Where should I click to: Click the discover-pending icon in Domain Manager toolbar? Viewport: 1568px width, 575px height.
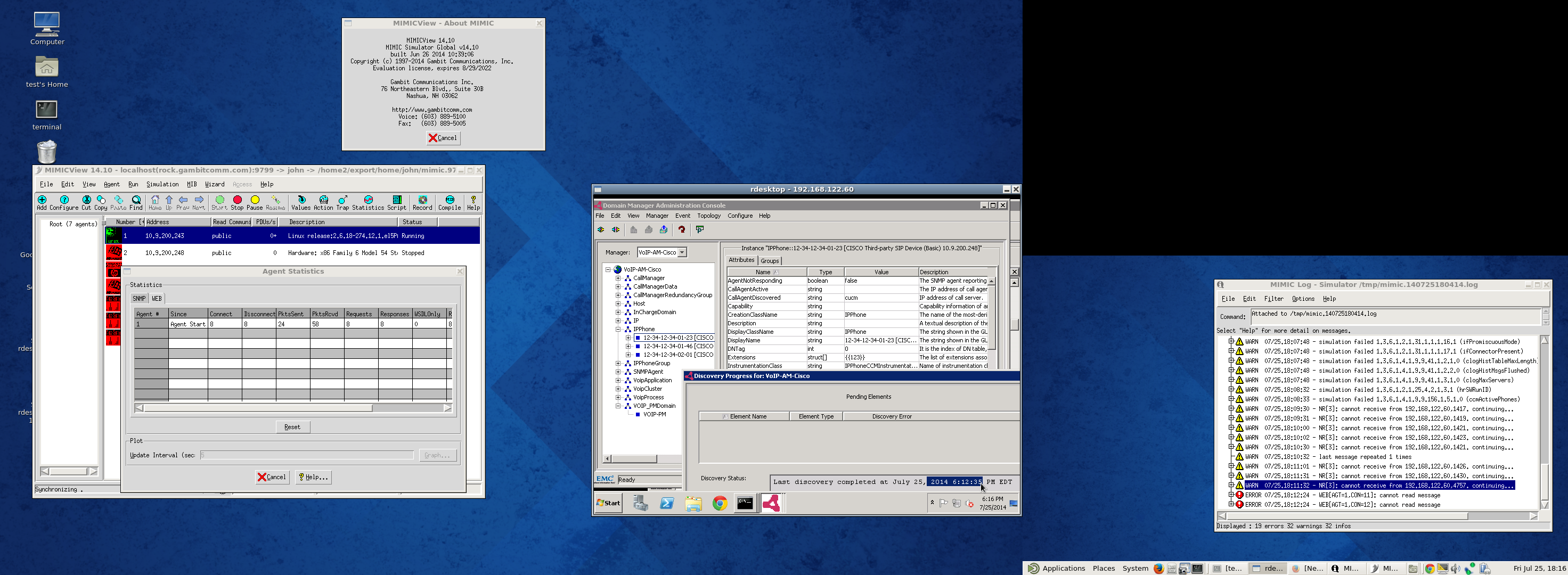point(700,229)
